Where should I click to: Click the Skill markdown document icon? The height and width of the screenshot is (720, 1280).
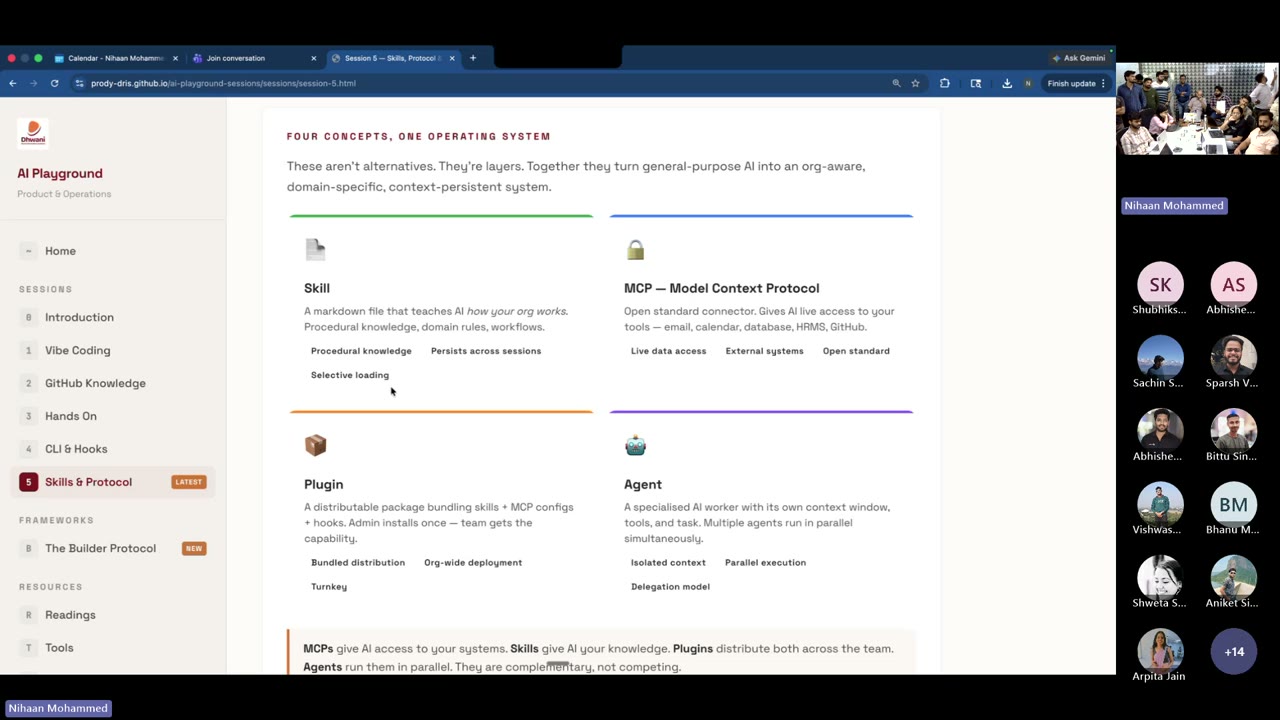pyautogui.click(x=315, y=249)
